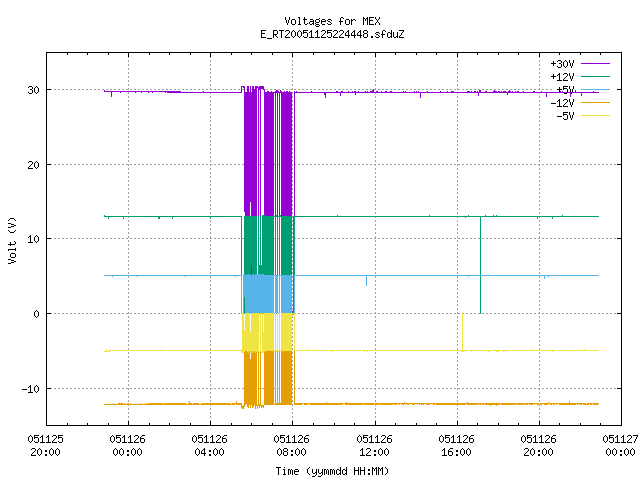Click the x-axis label 051126 00:00
Image resolution: width=640 pixels, height=480 pixels.
point(127,446)
